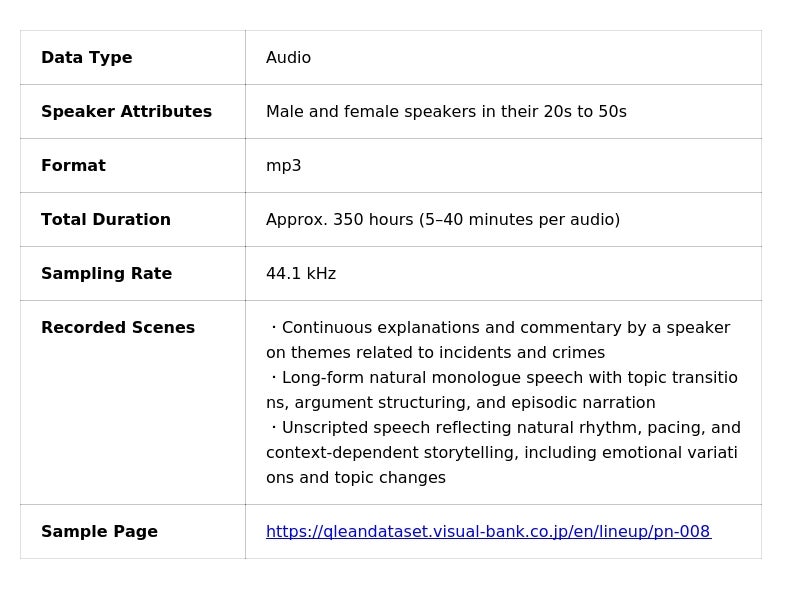Click the "Format" row label

(x=73, y=166)
